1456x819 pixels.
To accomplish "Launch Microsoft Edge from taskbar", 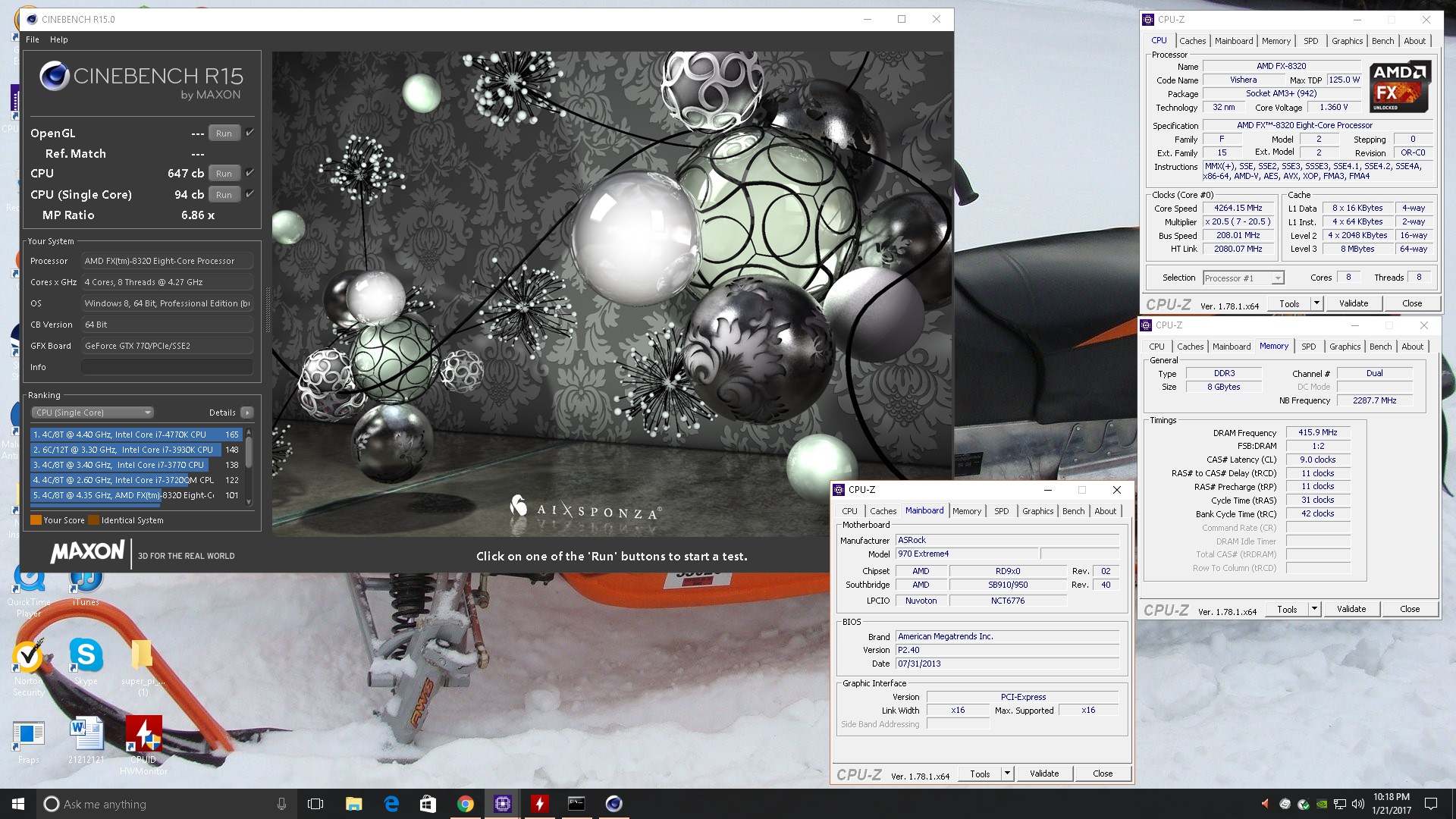I will coord(391,804).
